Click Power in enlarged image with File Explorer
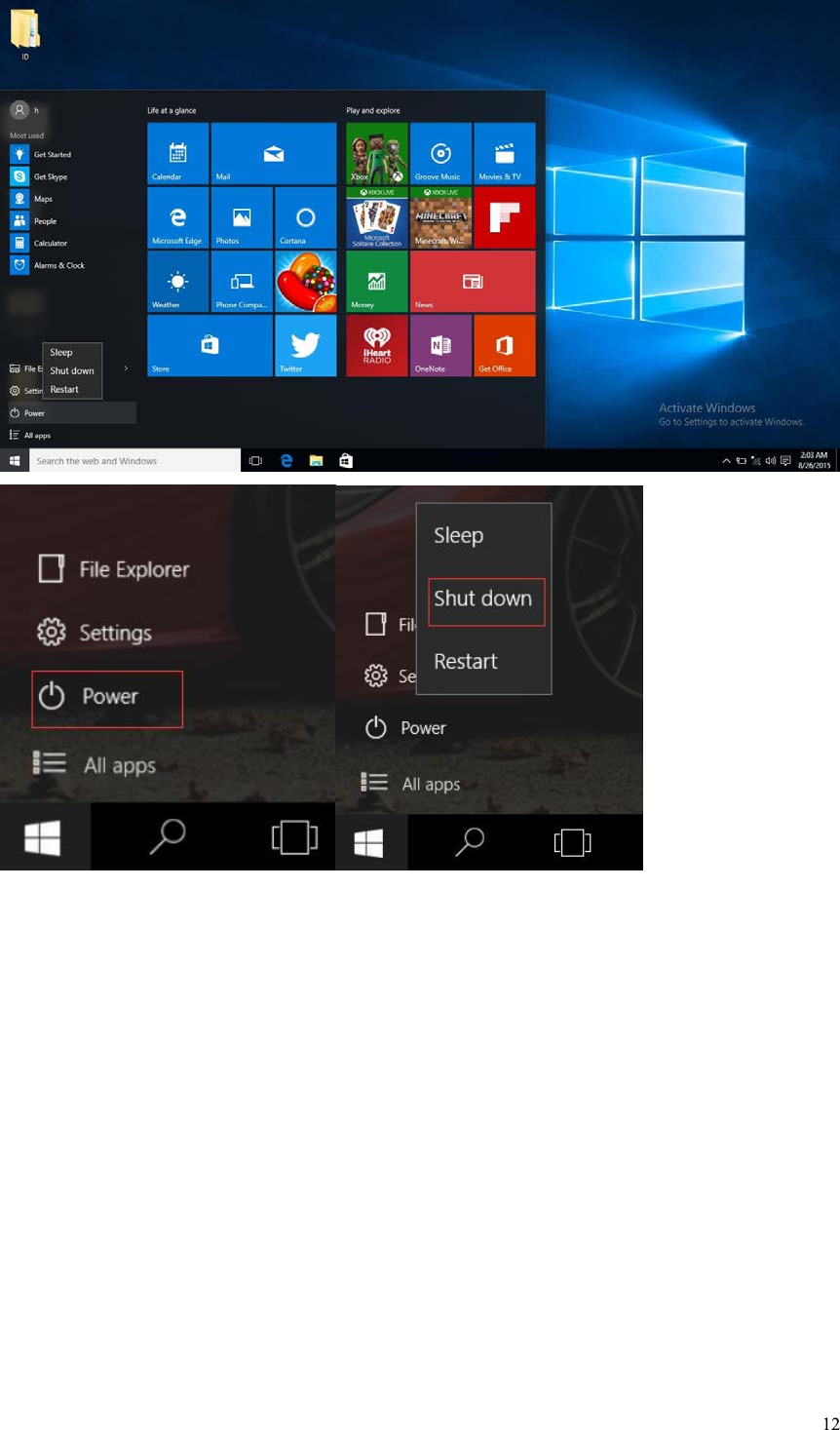This screenshot has height=1430, width=840. (107, 698)
